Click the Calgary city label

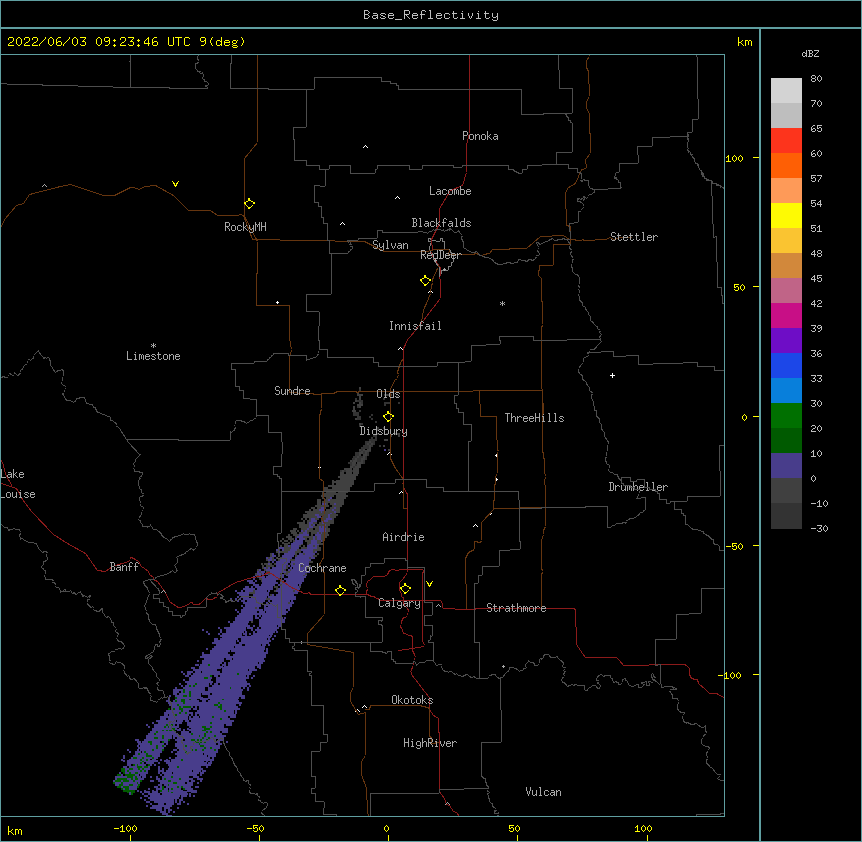click(399, 603)
